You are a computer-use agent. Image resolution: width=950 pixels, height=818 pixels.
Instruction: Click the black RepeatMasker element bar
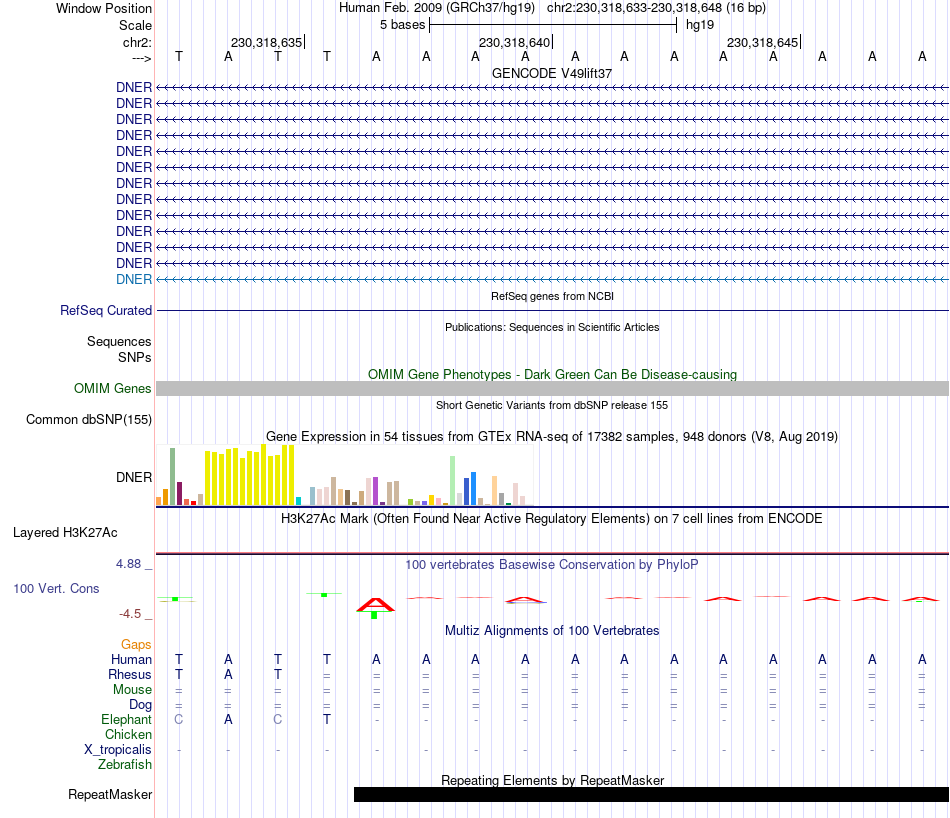[651, 794]
